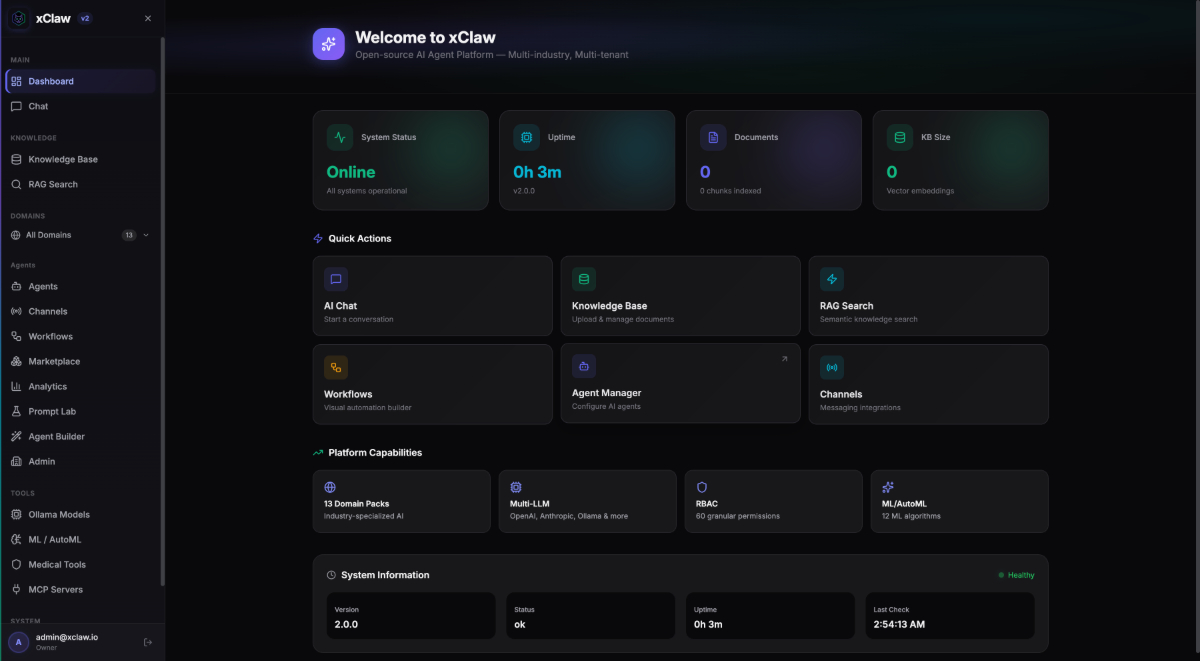Screen dimensions: 1200x661
Task: Click the sidebar vertical scrollbar
Action: pos(162,310)
